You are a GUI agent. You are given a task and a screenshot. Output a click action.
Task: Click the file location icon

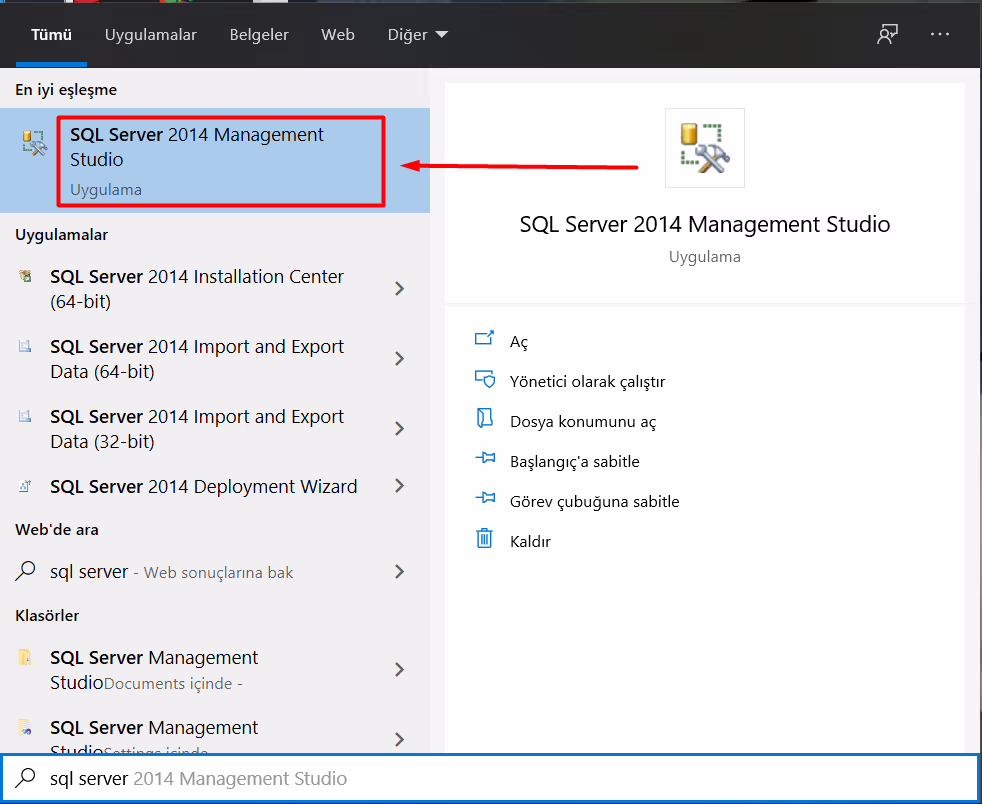coord(484,418)
